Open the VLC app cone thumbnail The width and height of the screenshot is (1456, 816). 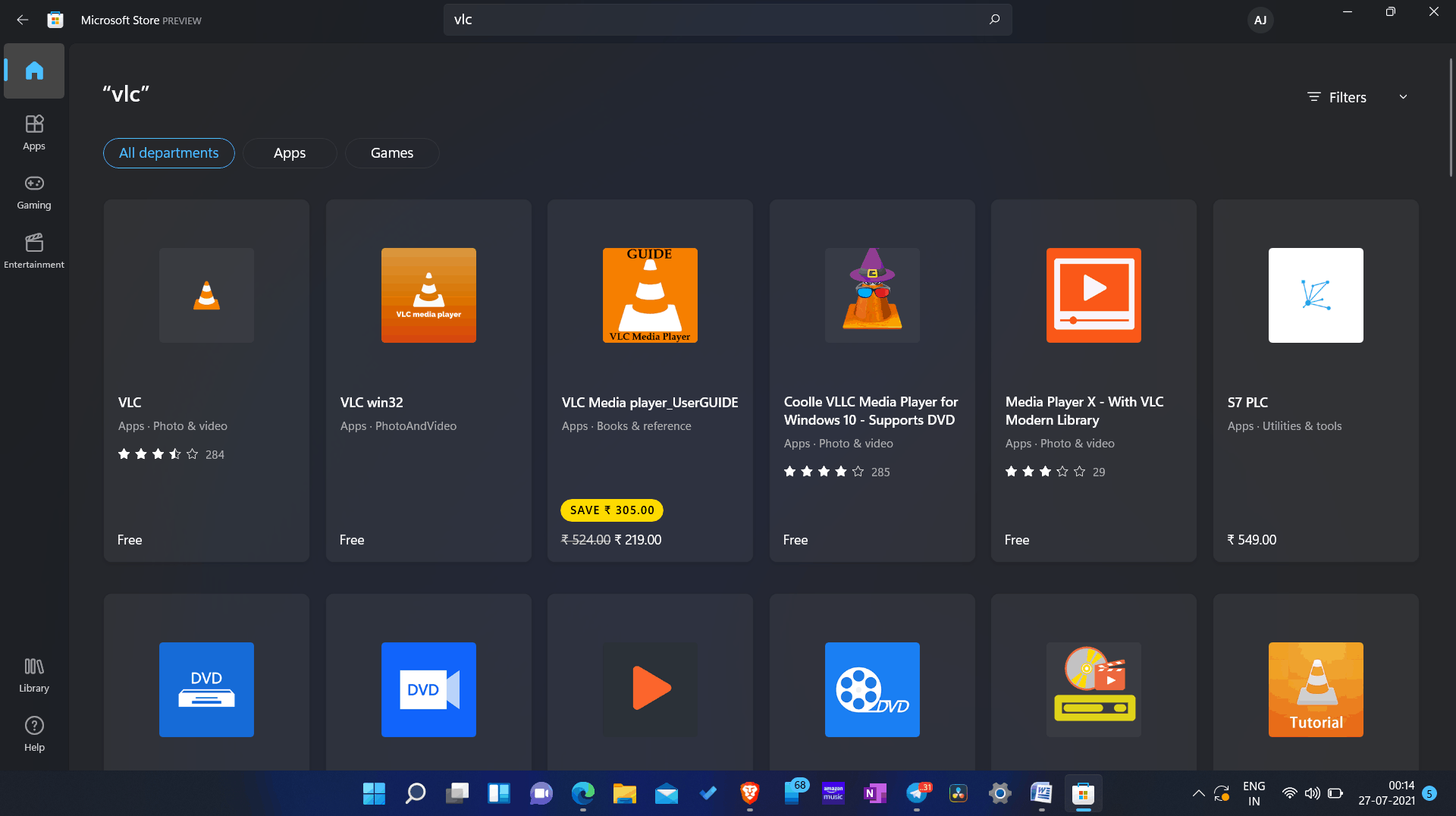coord(206,295)
